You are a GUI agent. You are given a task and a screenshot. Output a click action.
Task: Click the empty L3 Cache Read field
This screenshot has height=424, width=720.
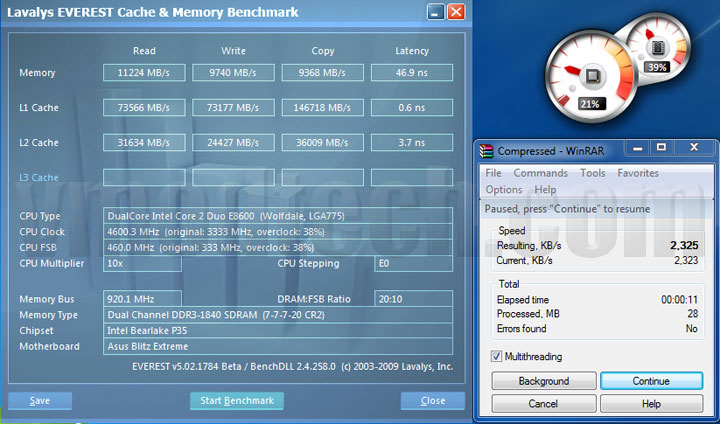pyautogui.click(x=144, y=177)
